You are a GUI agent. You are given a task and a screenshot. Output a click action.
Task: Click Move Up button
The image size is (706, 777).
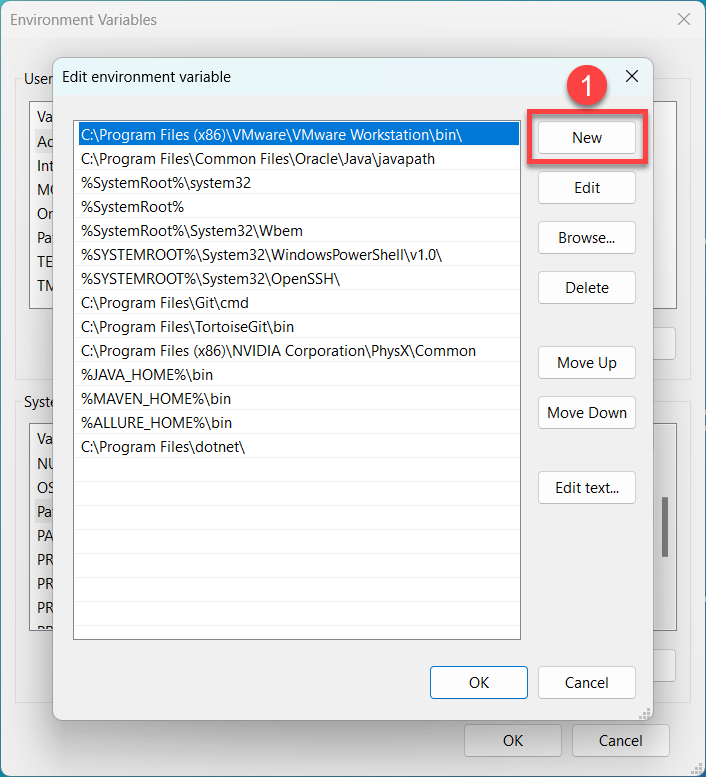click(587, 363)
